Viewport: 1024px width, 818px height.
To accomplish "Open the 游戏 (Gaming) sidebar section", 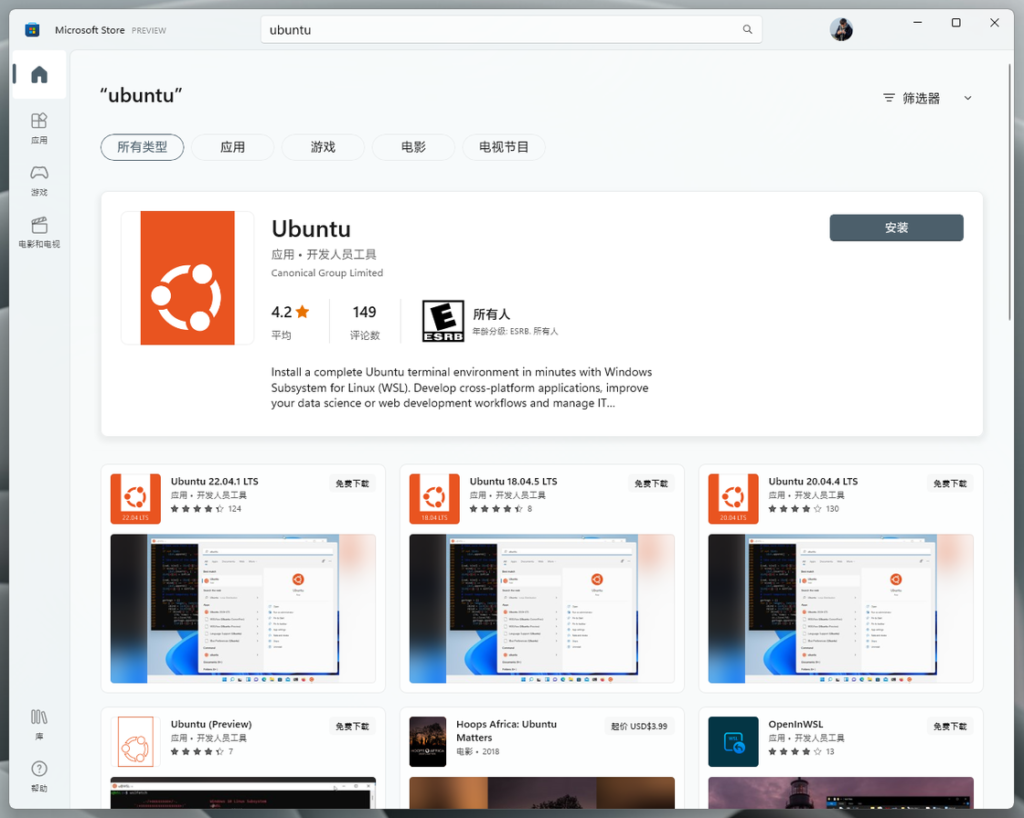I will click(x=38, y=180).
